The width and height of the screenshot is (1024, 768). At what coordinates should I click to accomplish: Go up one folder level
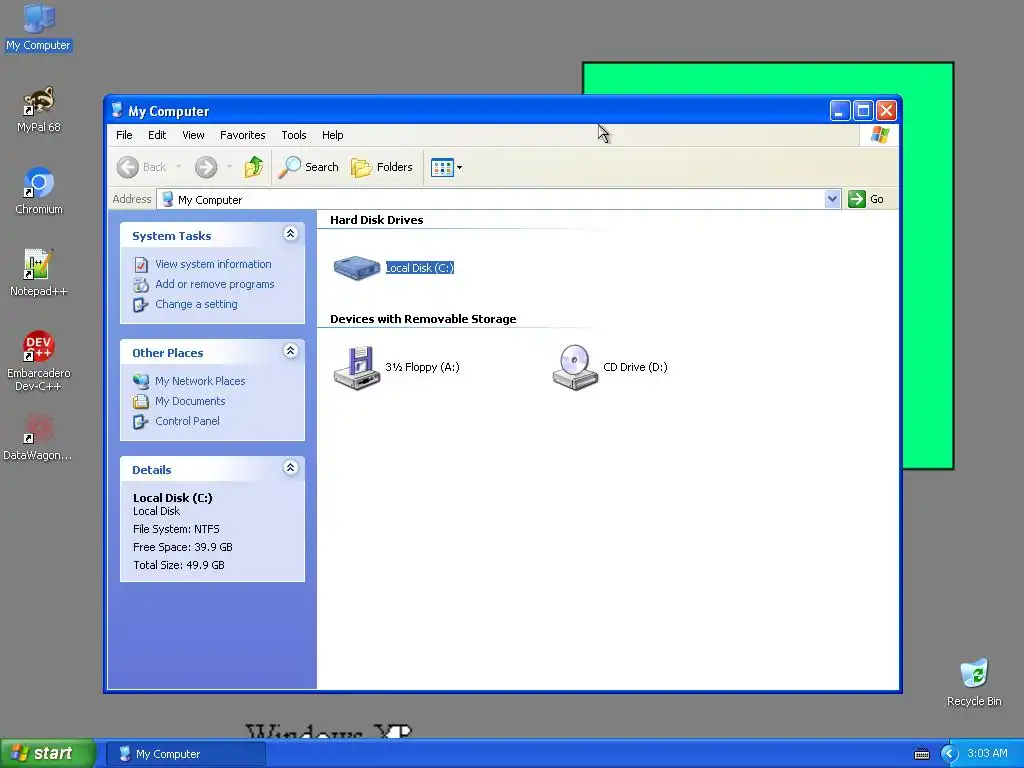coord(253,167)
